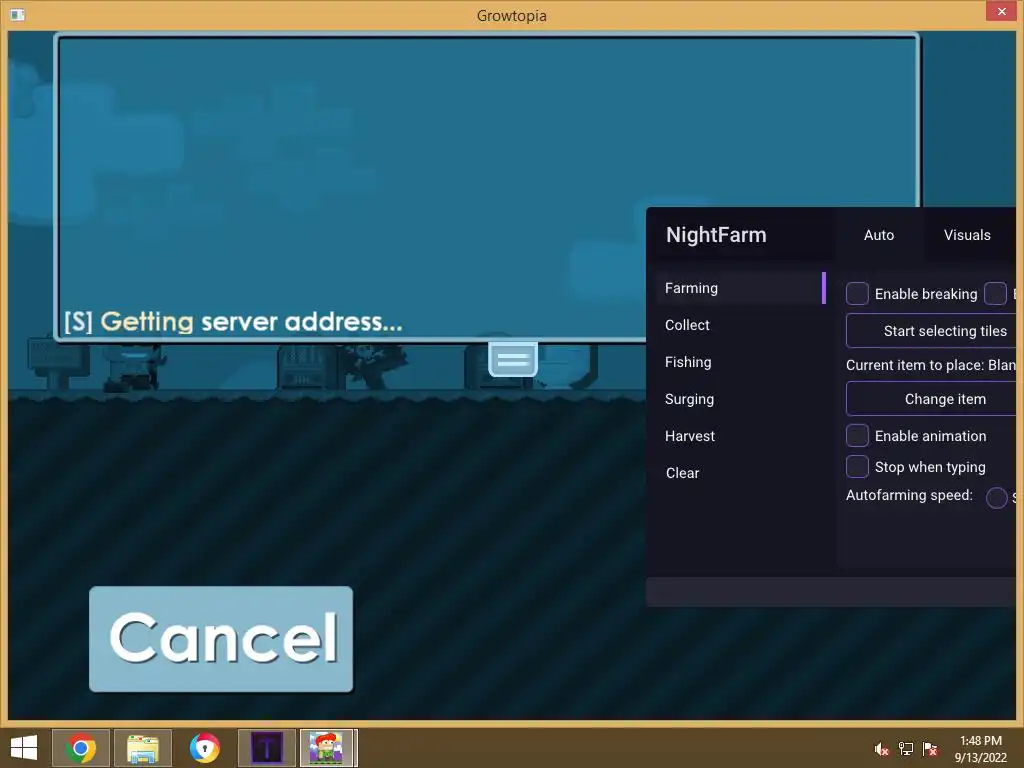Select the Autofarming speed radio option

coord(997,498)
